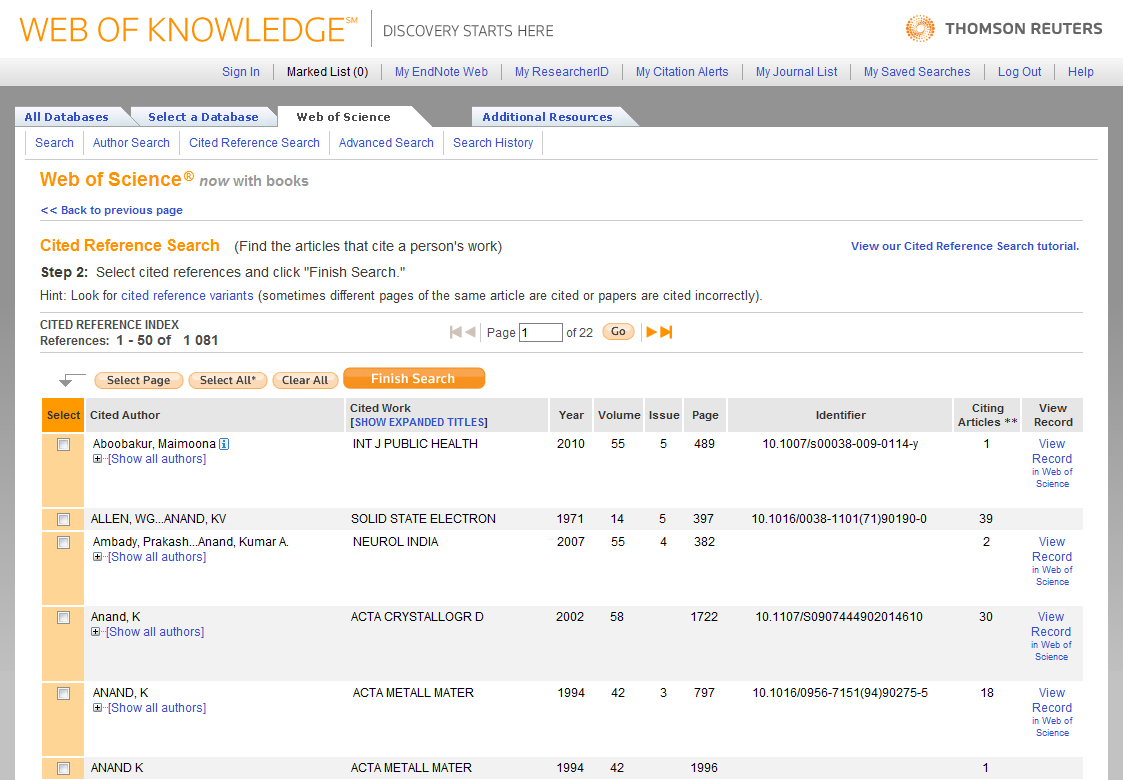Image resolution: width=1123 pixels, height=780 pixels.
Task: Go to the first page arrow icon
Action: [456, 332]
